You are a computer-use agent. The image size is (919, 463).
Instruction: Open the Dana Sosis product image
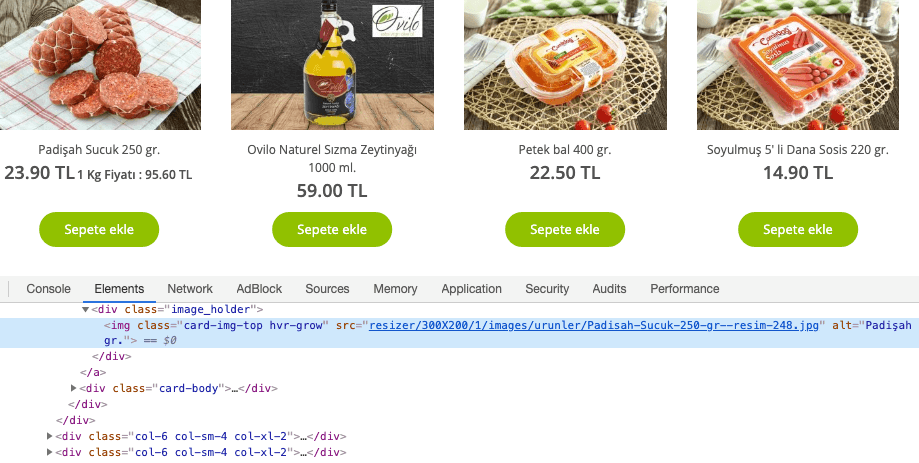798,64
